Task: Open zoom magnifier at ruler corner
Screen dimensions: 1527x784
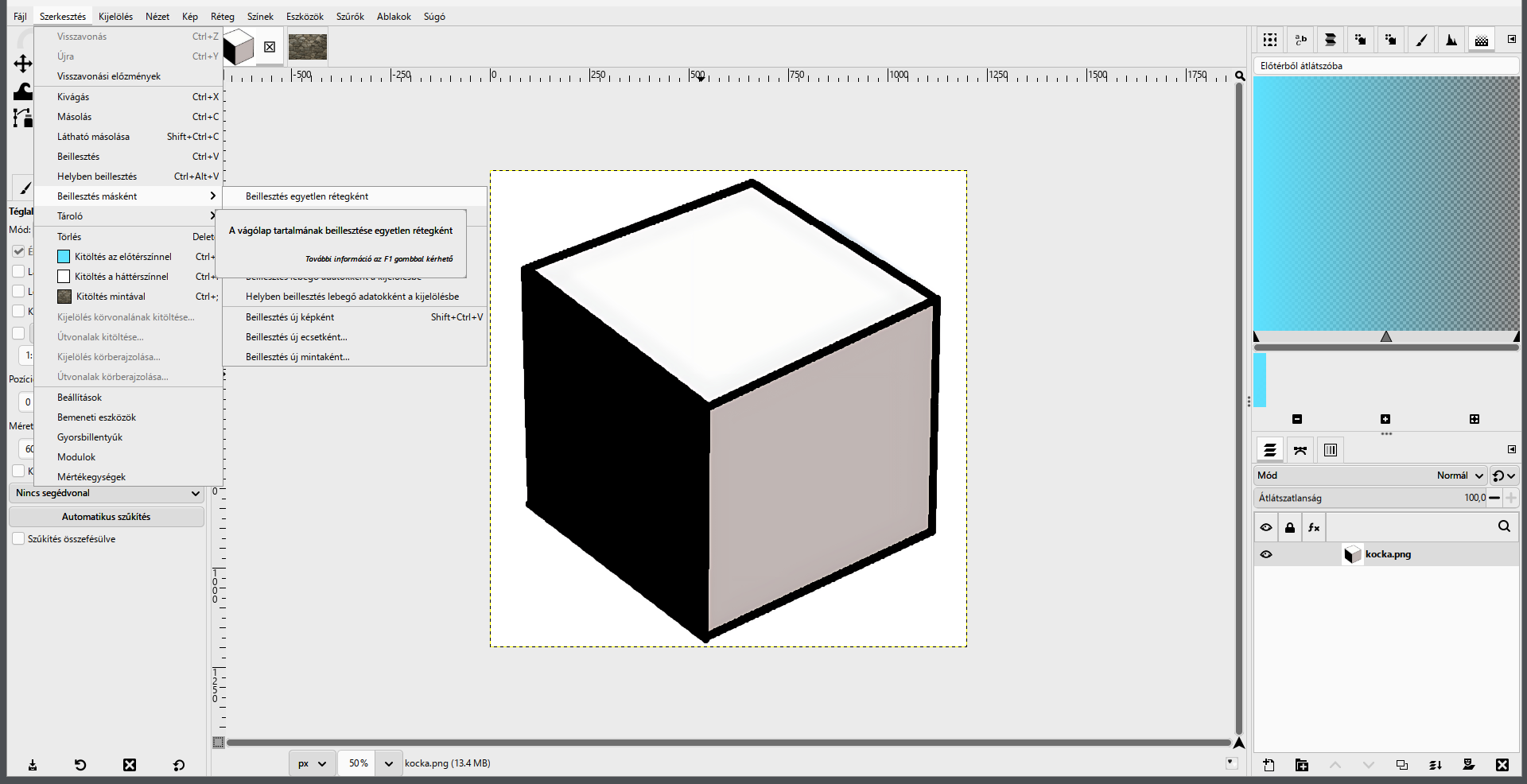Action: click(1240, 76)
